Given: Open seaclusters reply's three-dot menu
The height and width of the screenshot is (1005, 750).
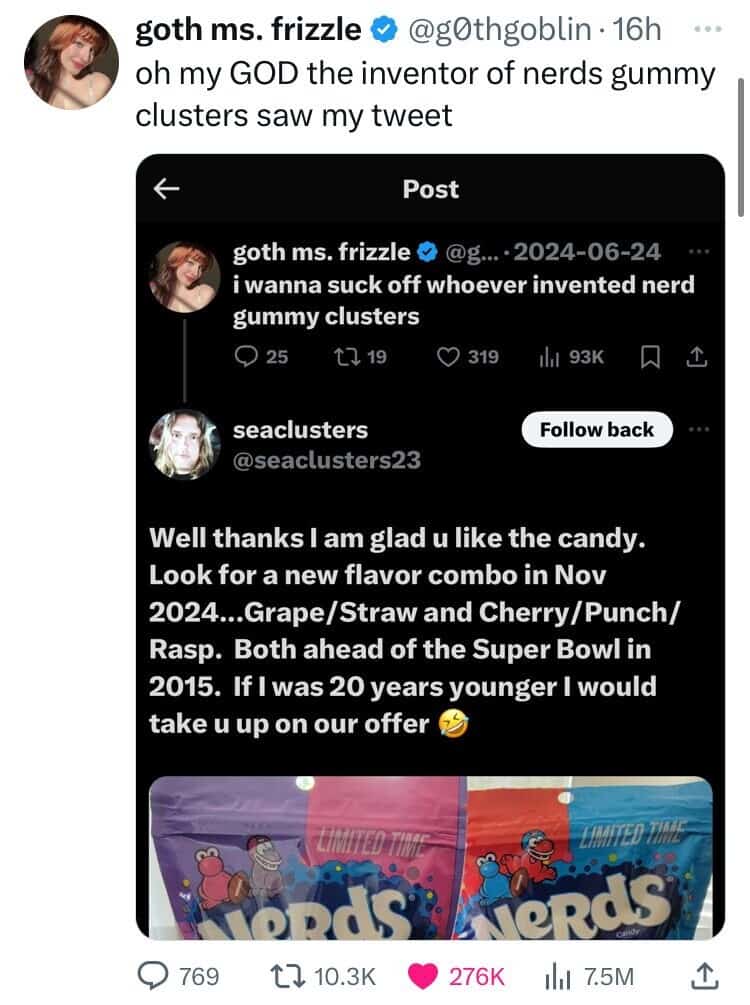Looking at the screenshot, I should pyautogui.click(x=699, y=429).
